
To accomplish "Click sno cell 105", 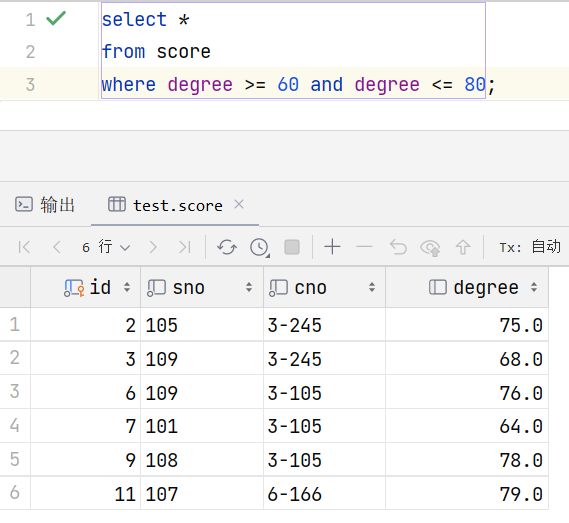I will point(202,324).
